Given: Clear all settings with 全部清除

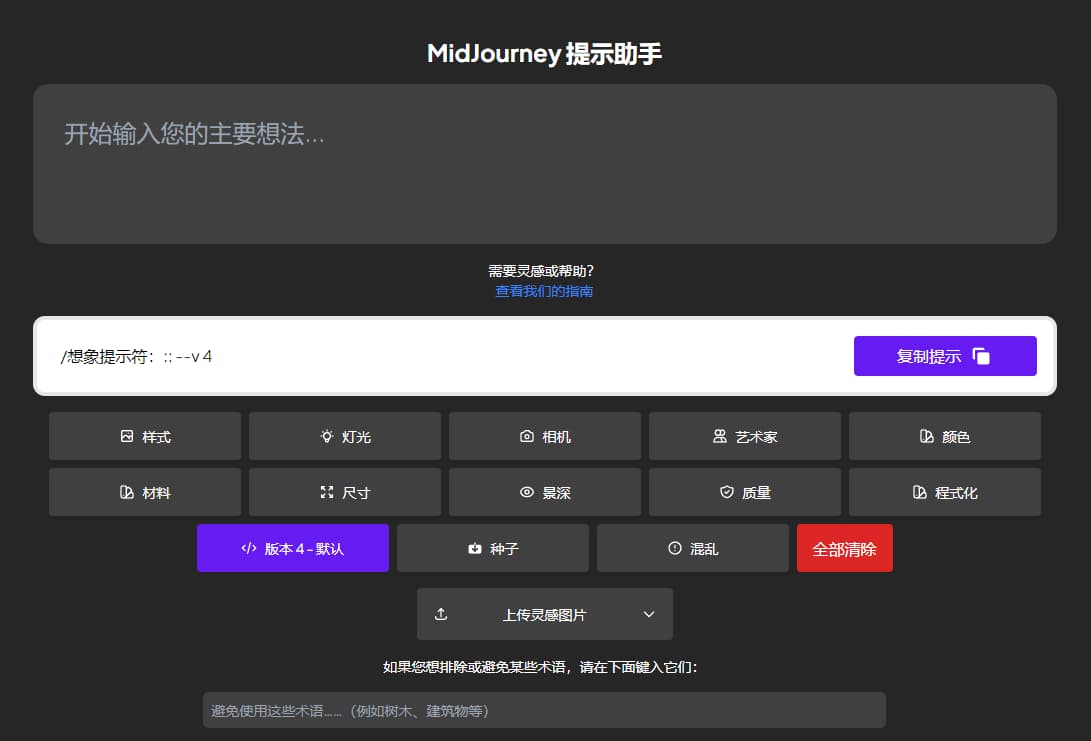Looking at the screenshot, I should pos(844,548).
